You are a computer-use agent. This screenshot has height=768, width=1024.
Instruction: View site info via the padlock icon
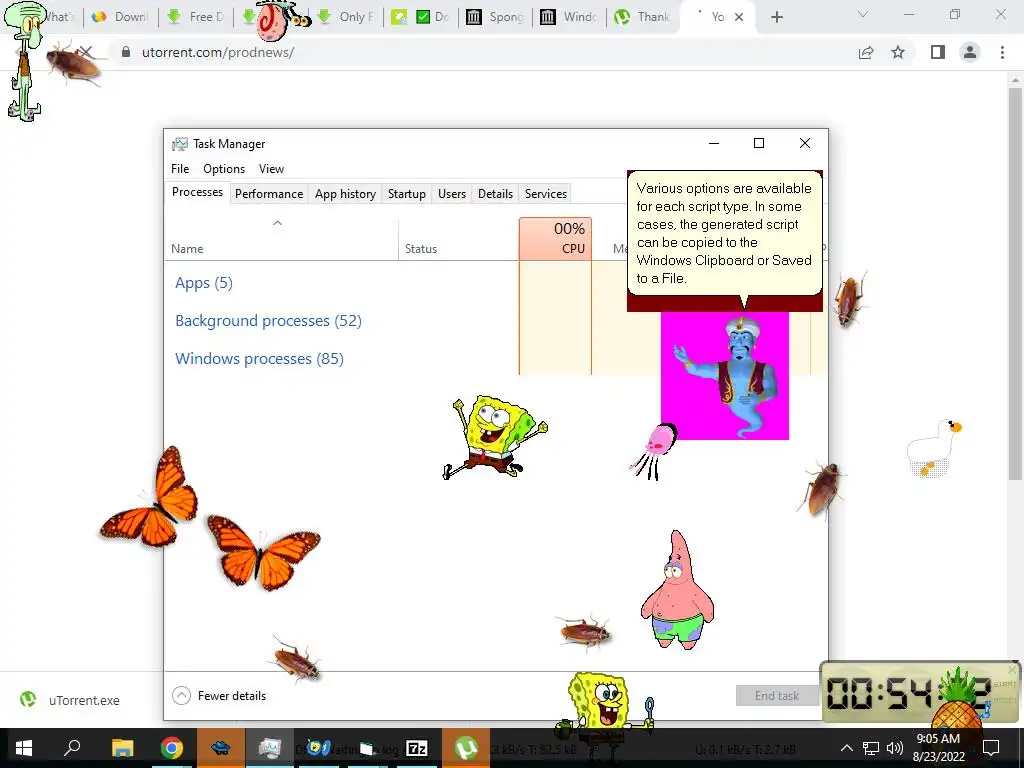pos(126,52)
